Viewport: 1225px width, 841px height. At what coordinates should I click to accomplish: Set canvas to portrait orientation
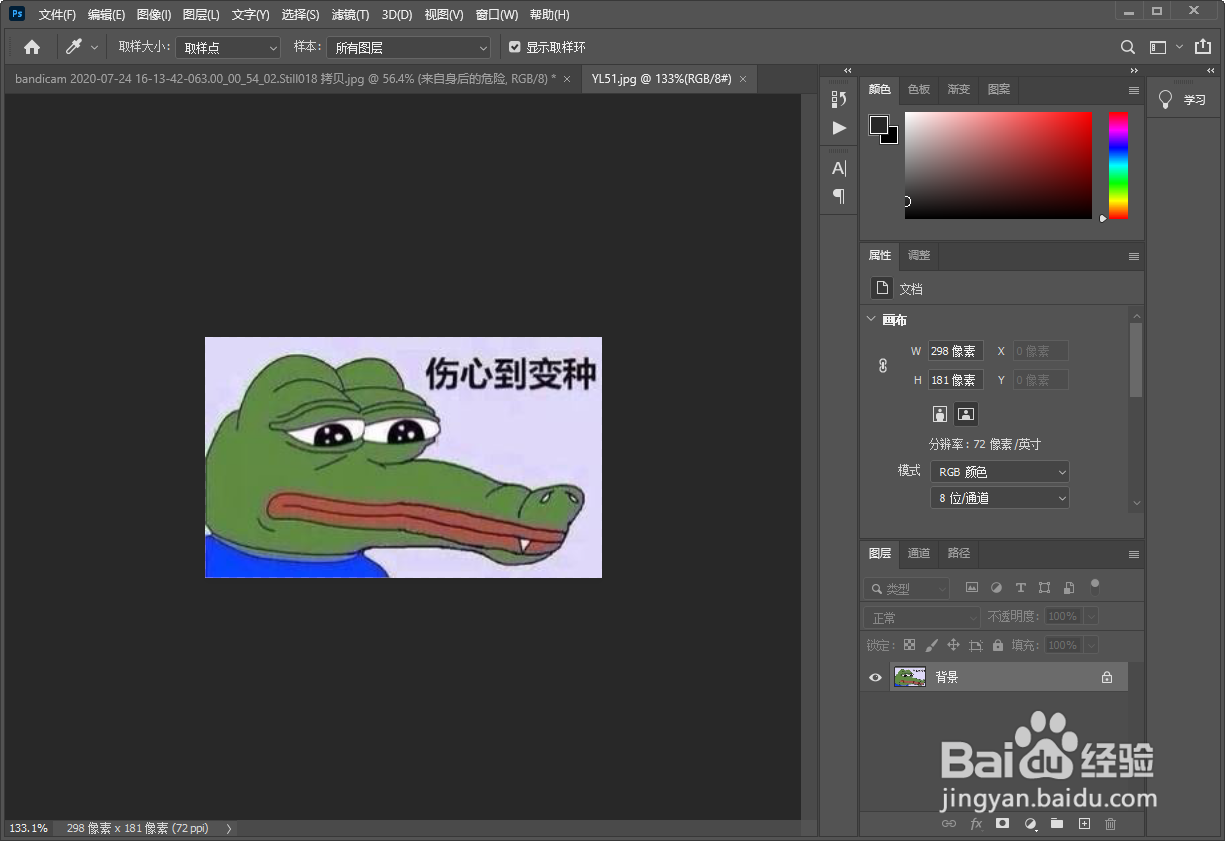(940, 413)
